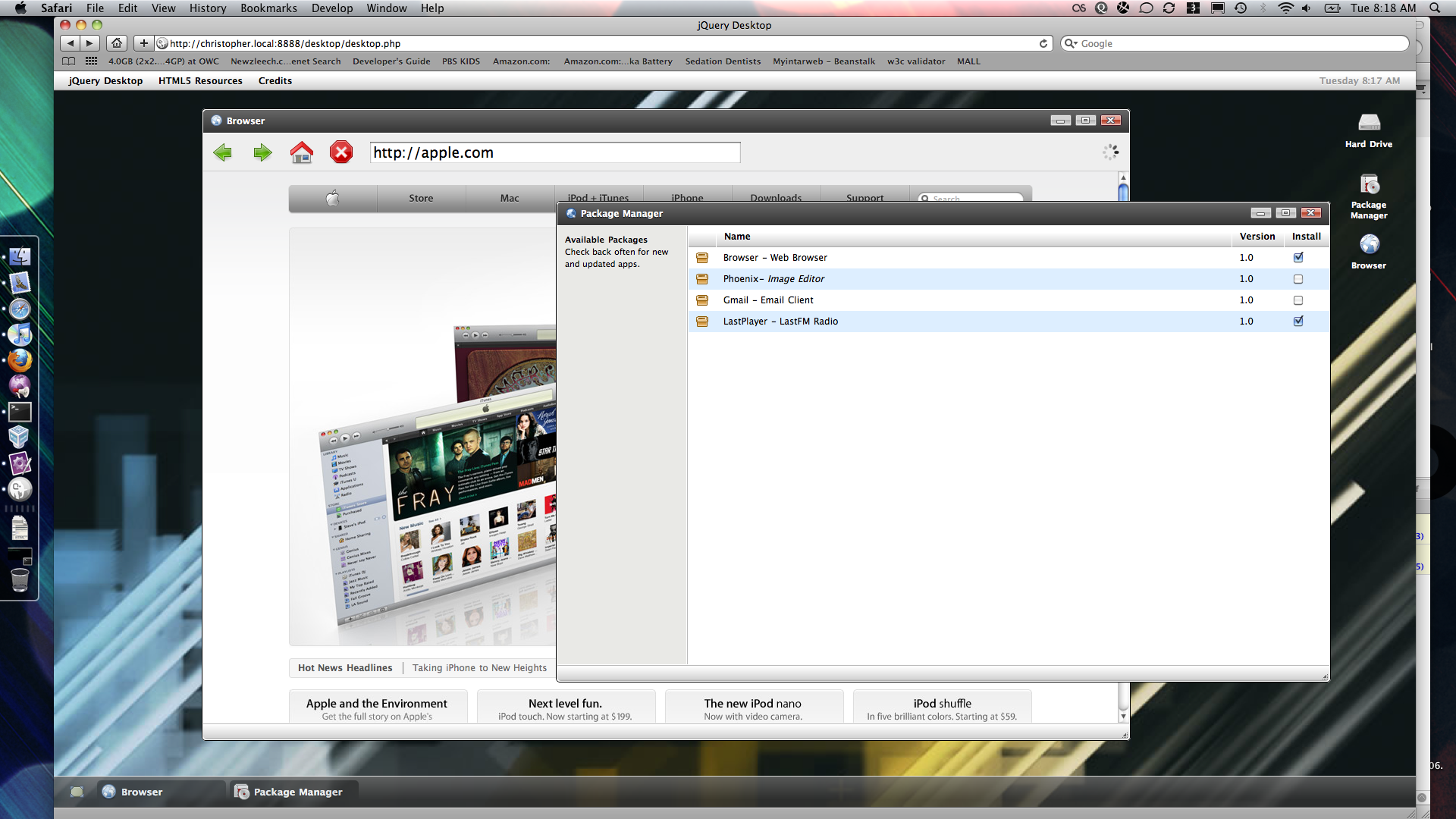This screenshot has height=819, width=1456.
Task: Uncheck install for LastPlayer – LastFM Radio
Action: (x=1298, y=322)
